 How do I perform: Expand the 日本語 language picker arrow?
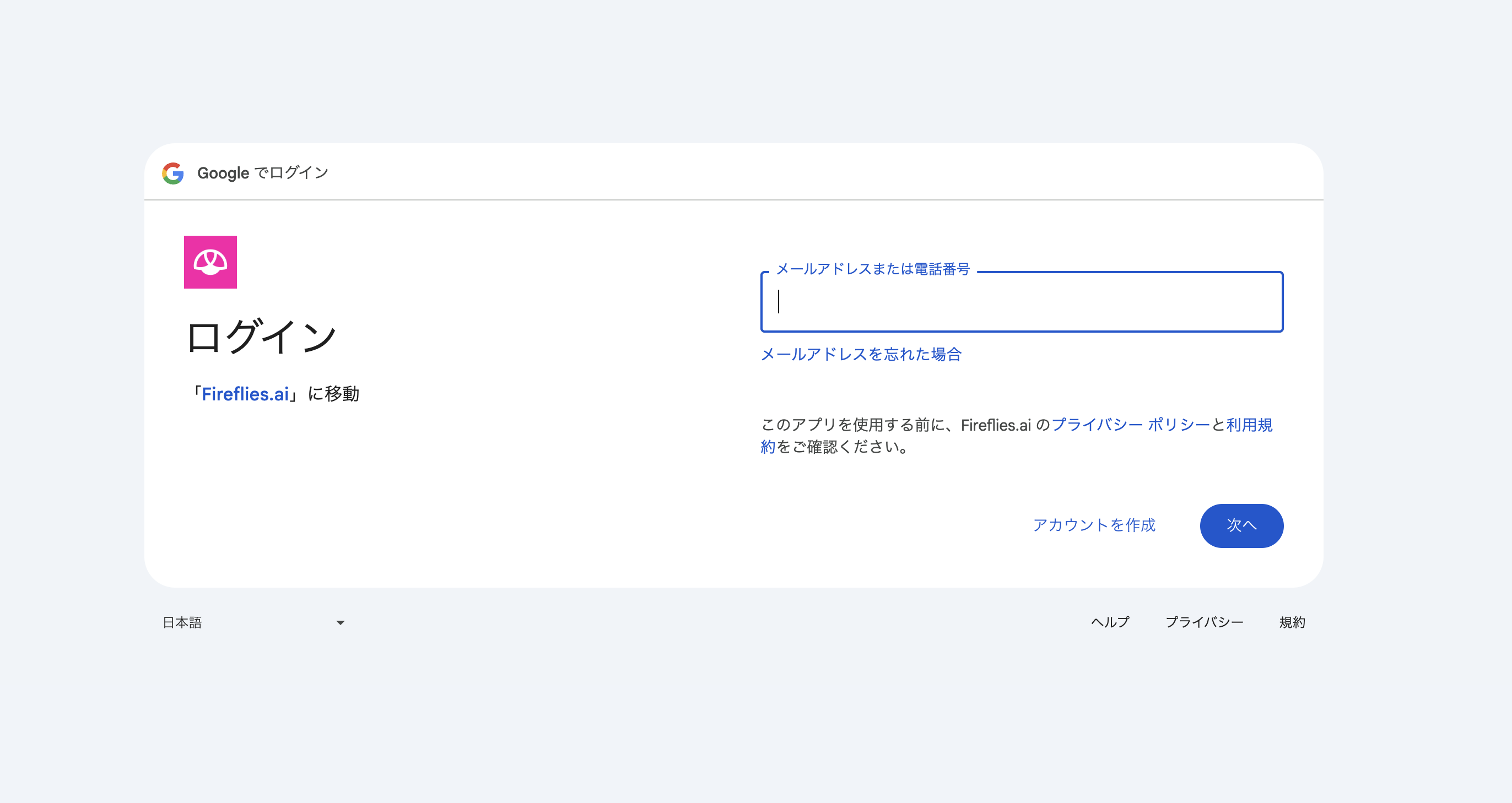click(x=339, y=622)
